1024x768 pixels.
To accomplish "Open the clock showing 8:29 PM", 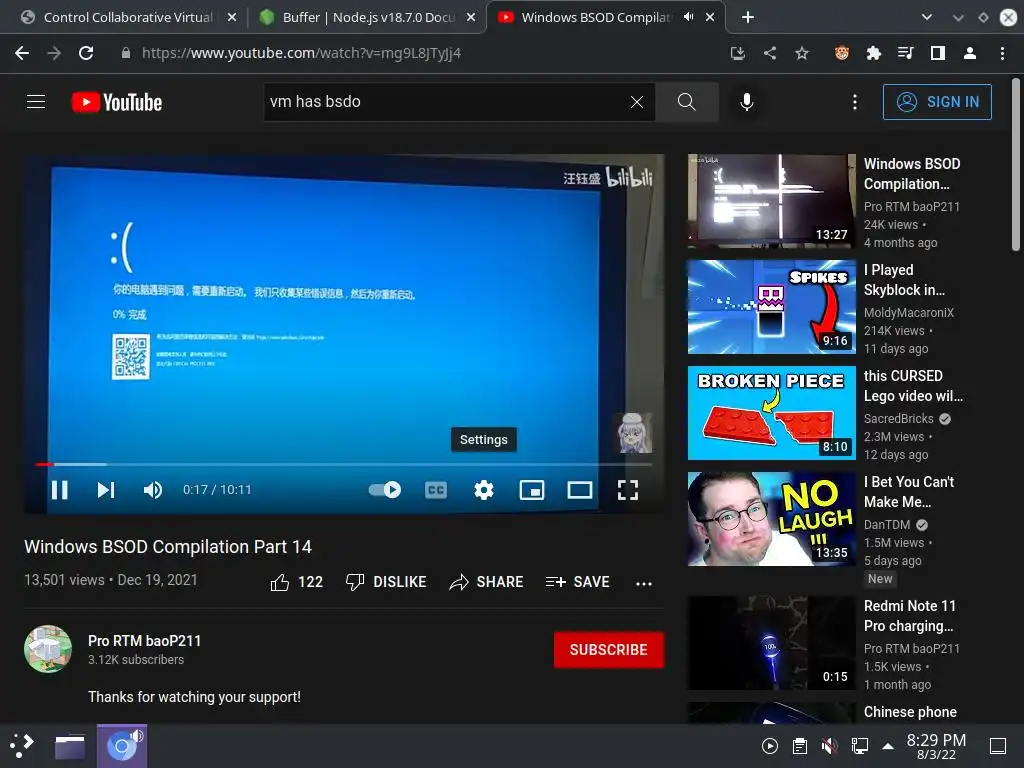I will 936,746.
